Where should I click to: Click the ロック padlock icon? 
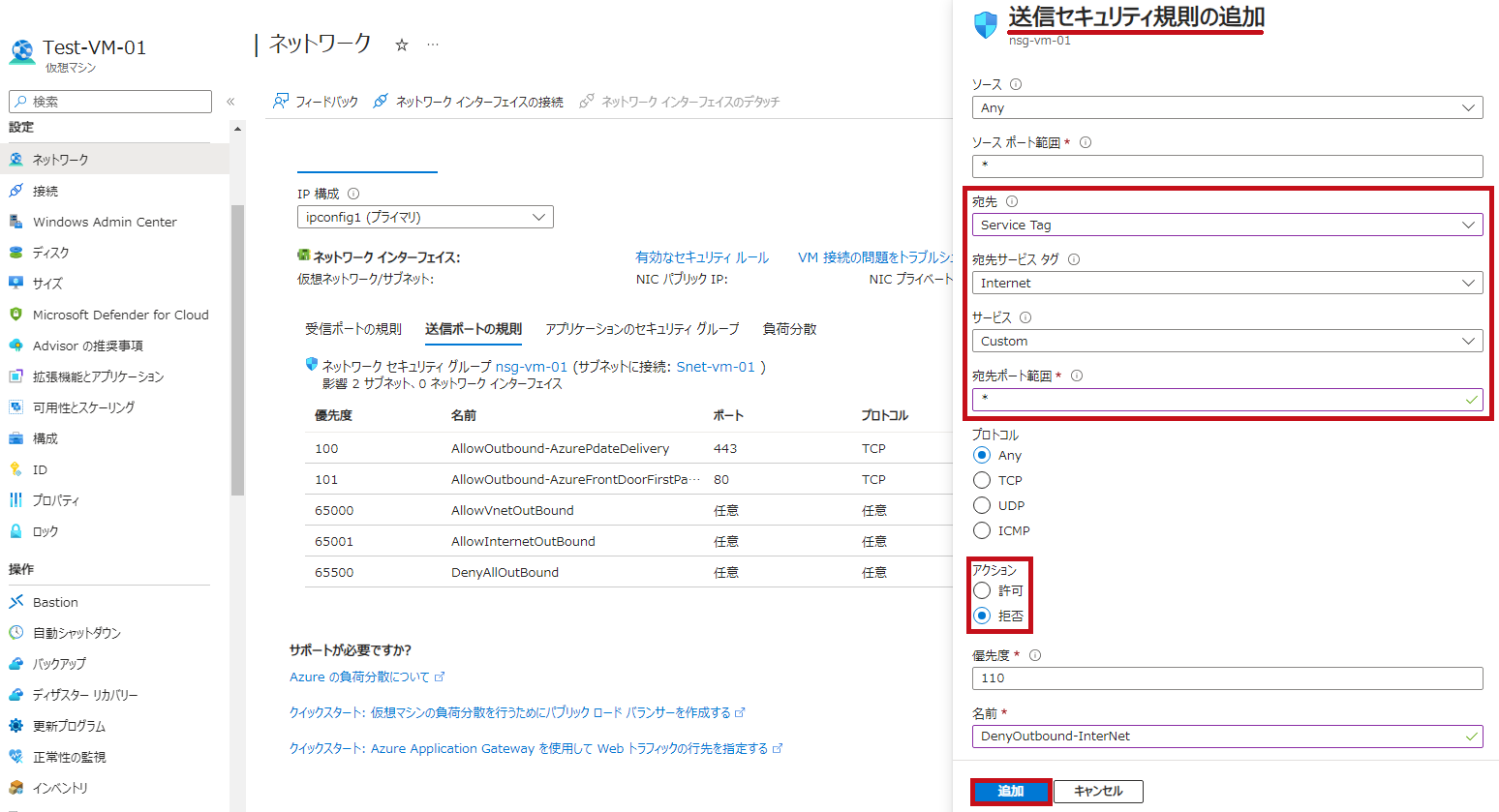15,531
